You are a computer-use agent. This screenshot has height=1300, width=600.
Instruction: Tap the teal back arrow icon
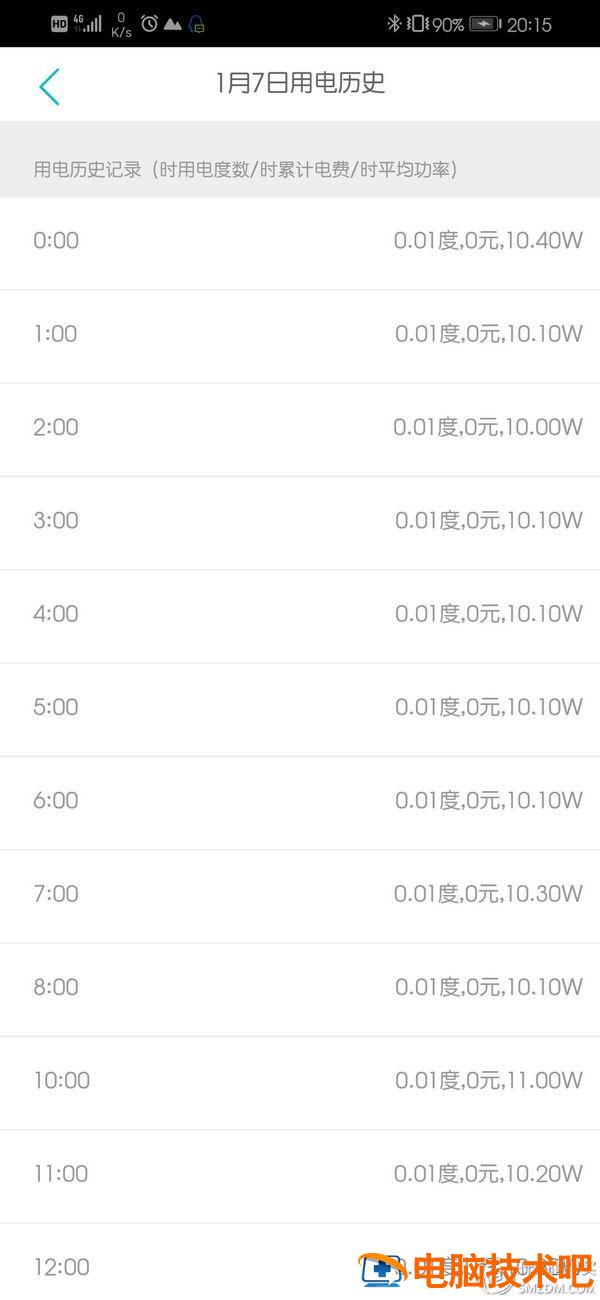(x=49, y=86)
